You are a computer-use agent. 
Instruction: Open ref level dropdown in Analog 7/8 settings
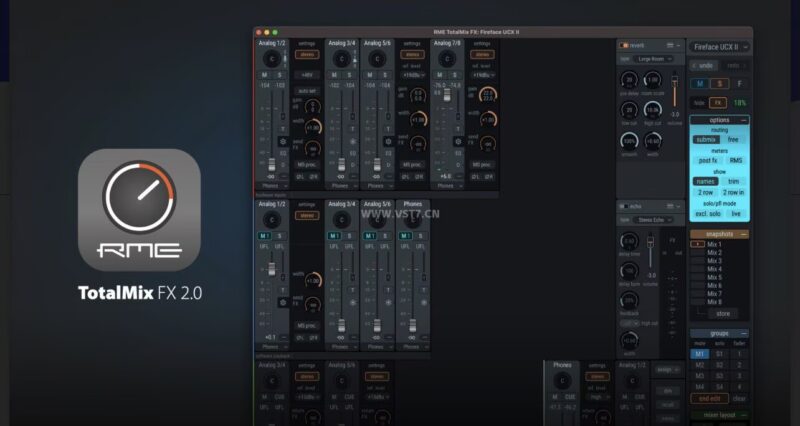(483, 75)
